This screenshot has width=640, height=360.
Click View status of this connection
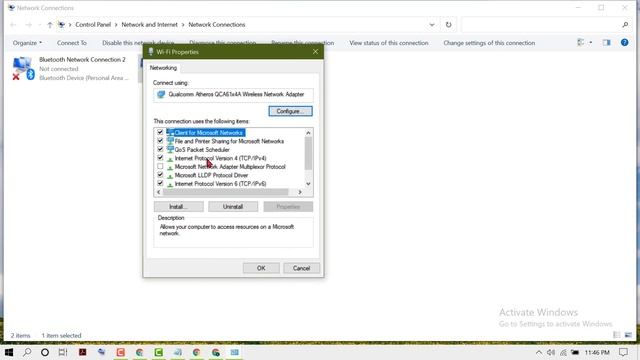(389, 43)
